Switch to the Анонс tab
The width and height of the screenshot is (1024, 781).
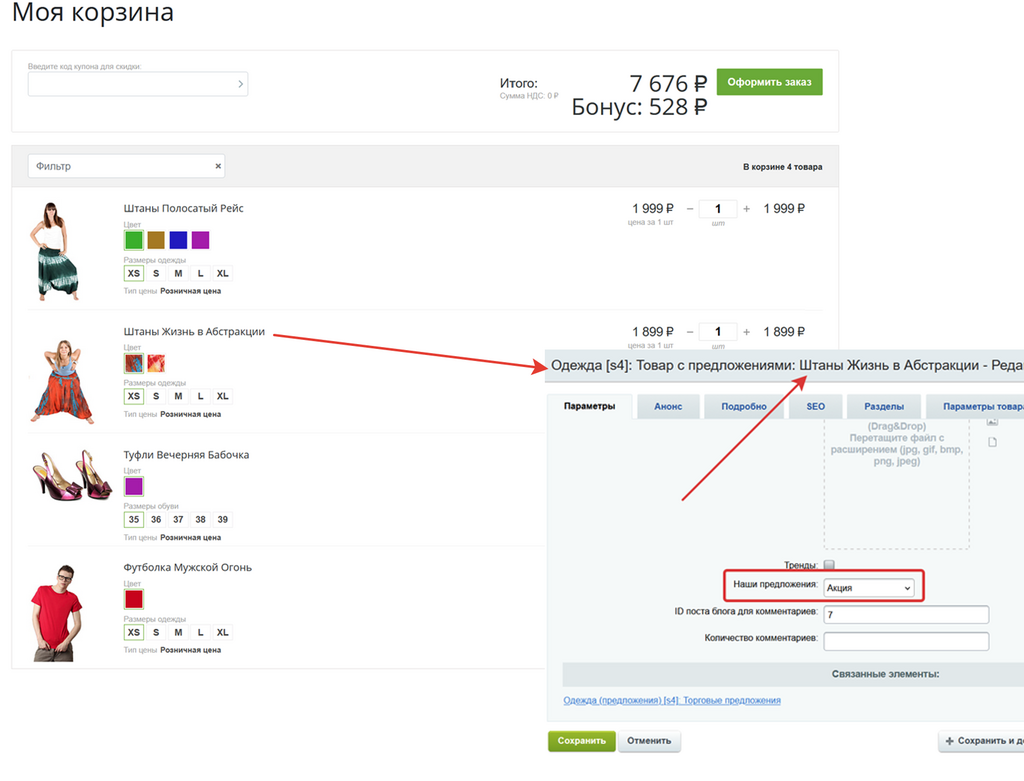(668, 407)
